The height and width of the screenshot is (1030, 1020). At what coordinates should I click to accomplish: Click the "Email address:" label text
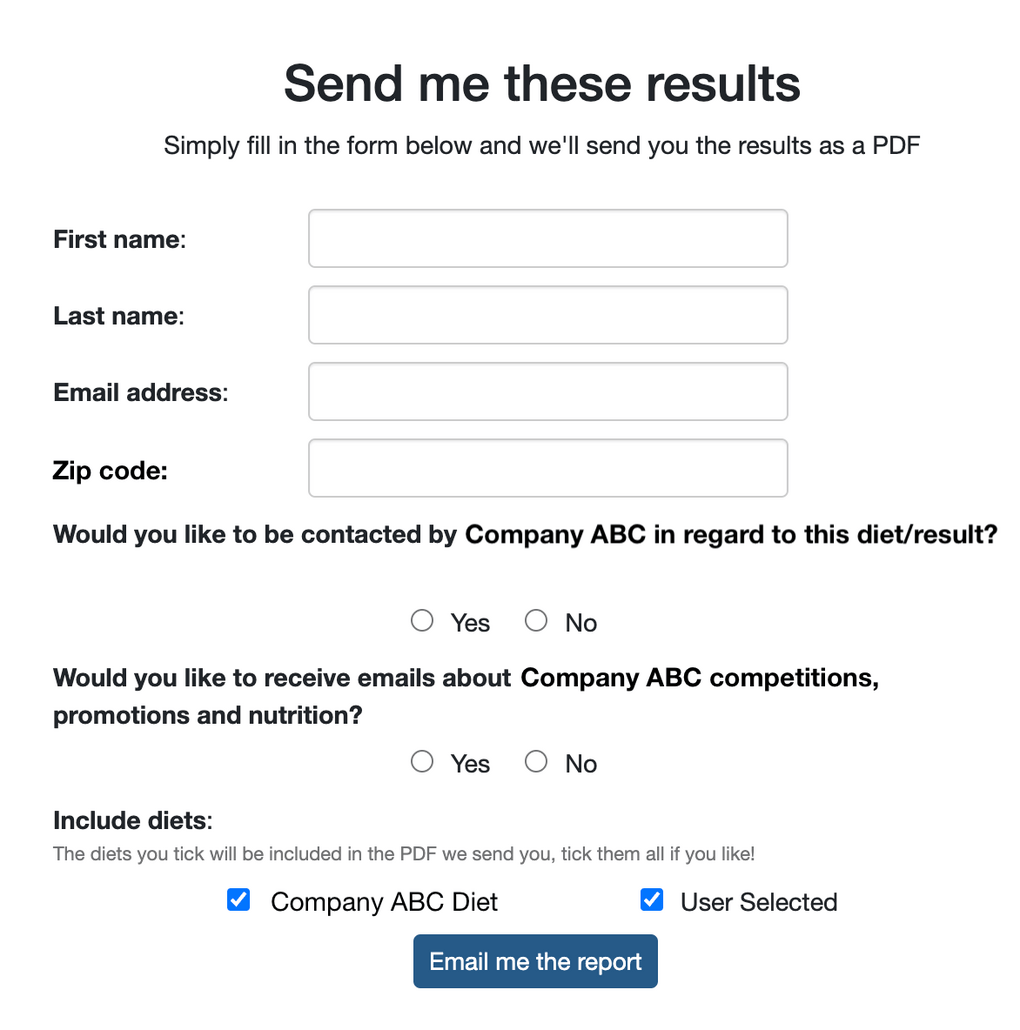click(x=141, y=393)
